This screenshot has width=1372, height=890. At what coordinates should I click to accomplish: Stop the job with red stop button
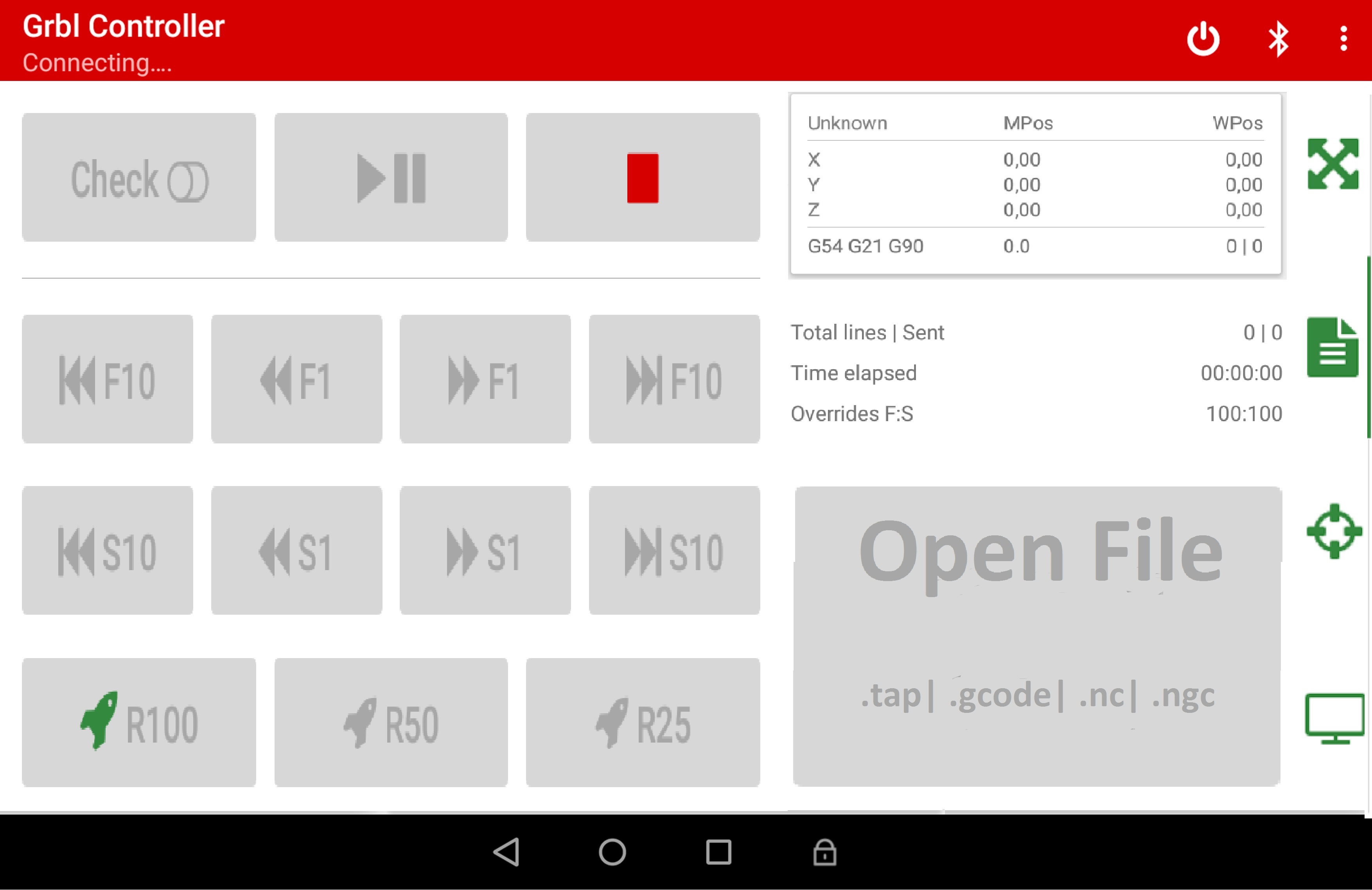(x=643, y=178)
